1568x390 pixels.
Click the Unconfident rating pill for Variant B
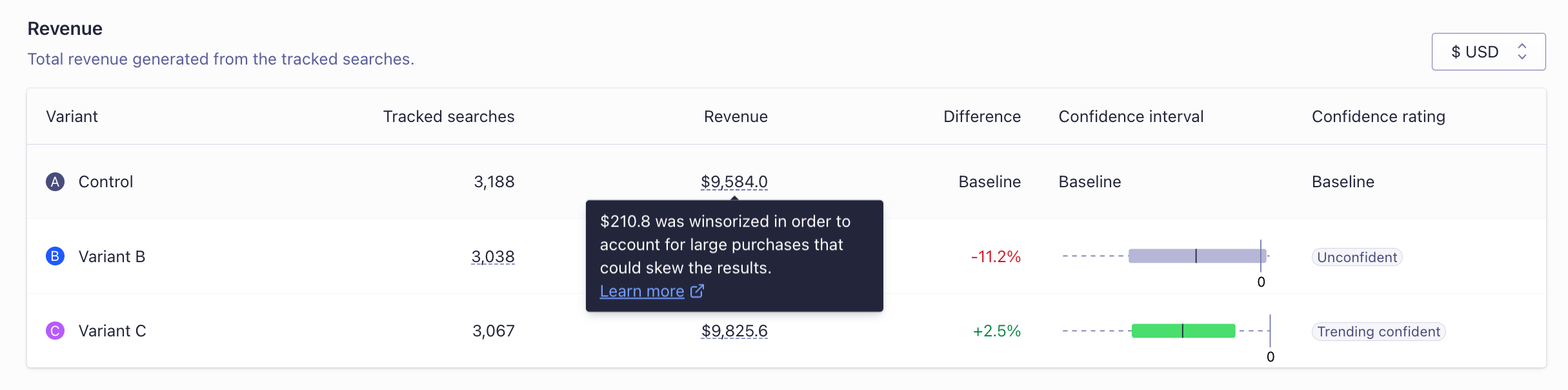[1356, 256]
